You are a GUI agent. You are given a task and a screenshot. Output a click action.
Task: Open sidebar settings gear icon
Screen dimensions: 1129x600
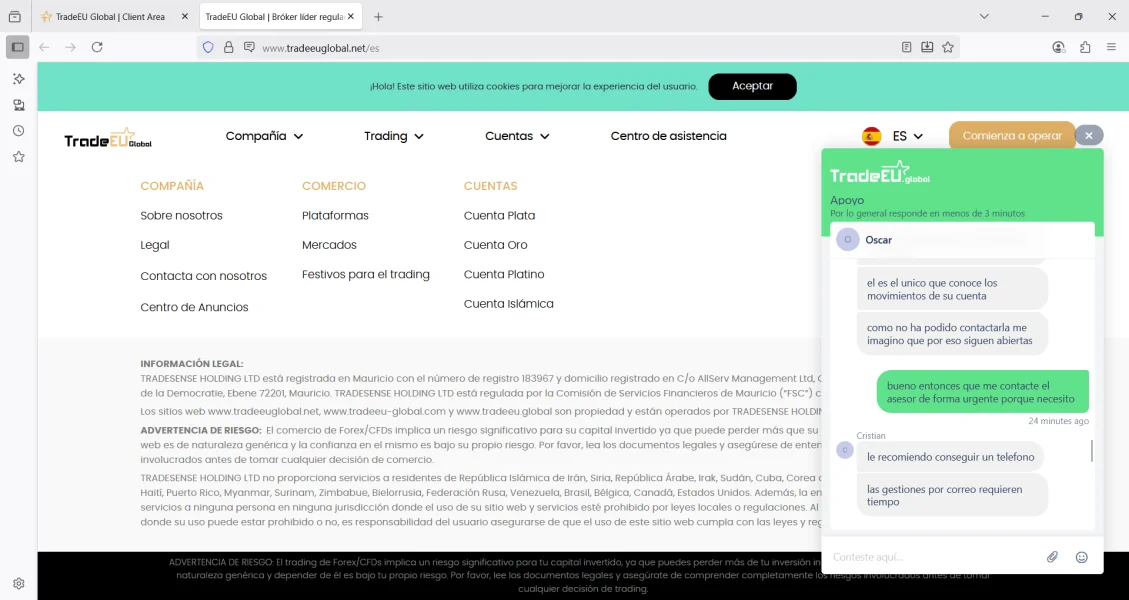point(18,584)
